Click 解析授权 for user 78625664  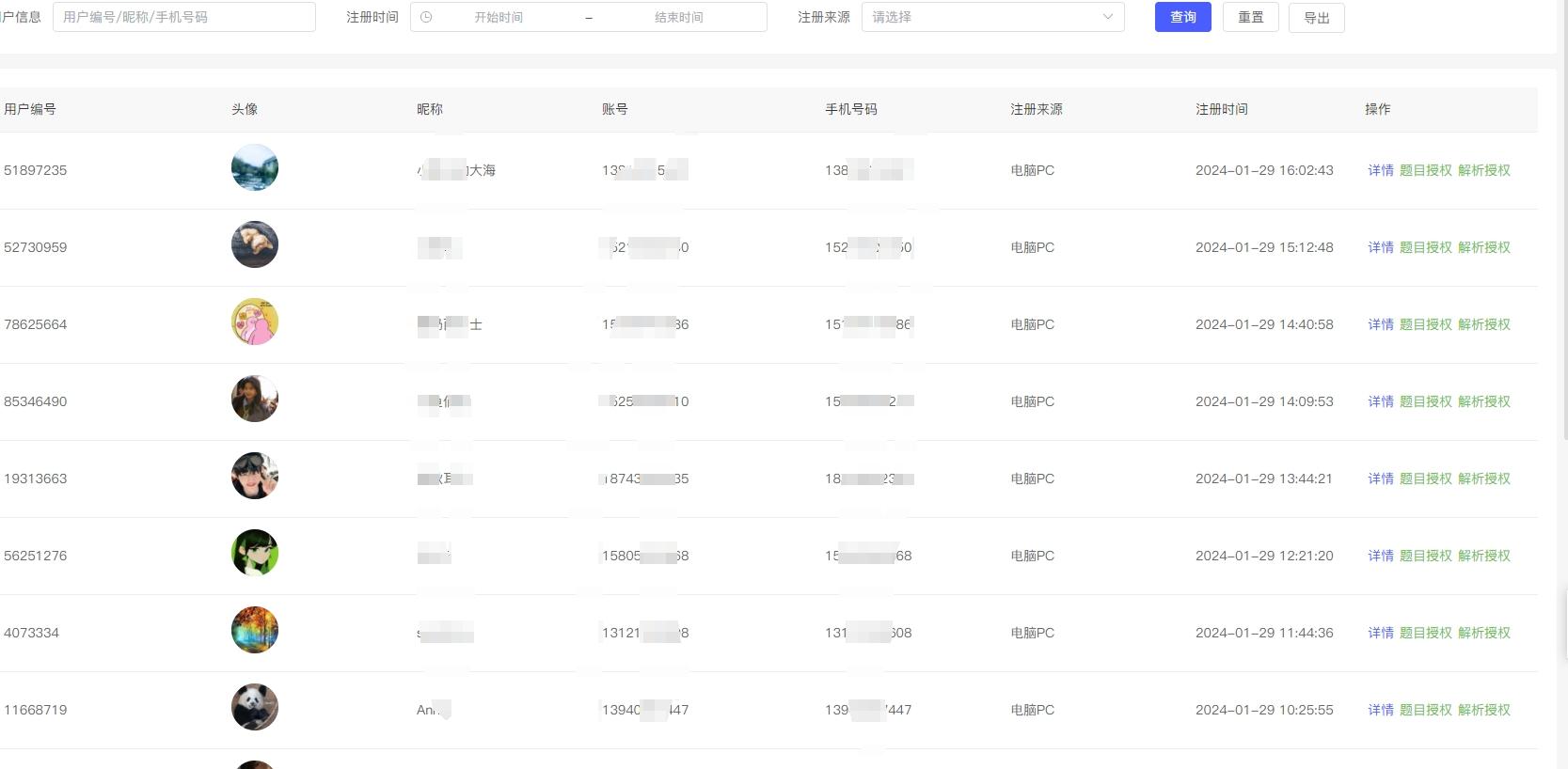(x=1484, y=324)
